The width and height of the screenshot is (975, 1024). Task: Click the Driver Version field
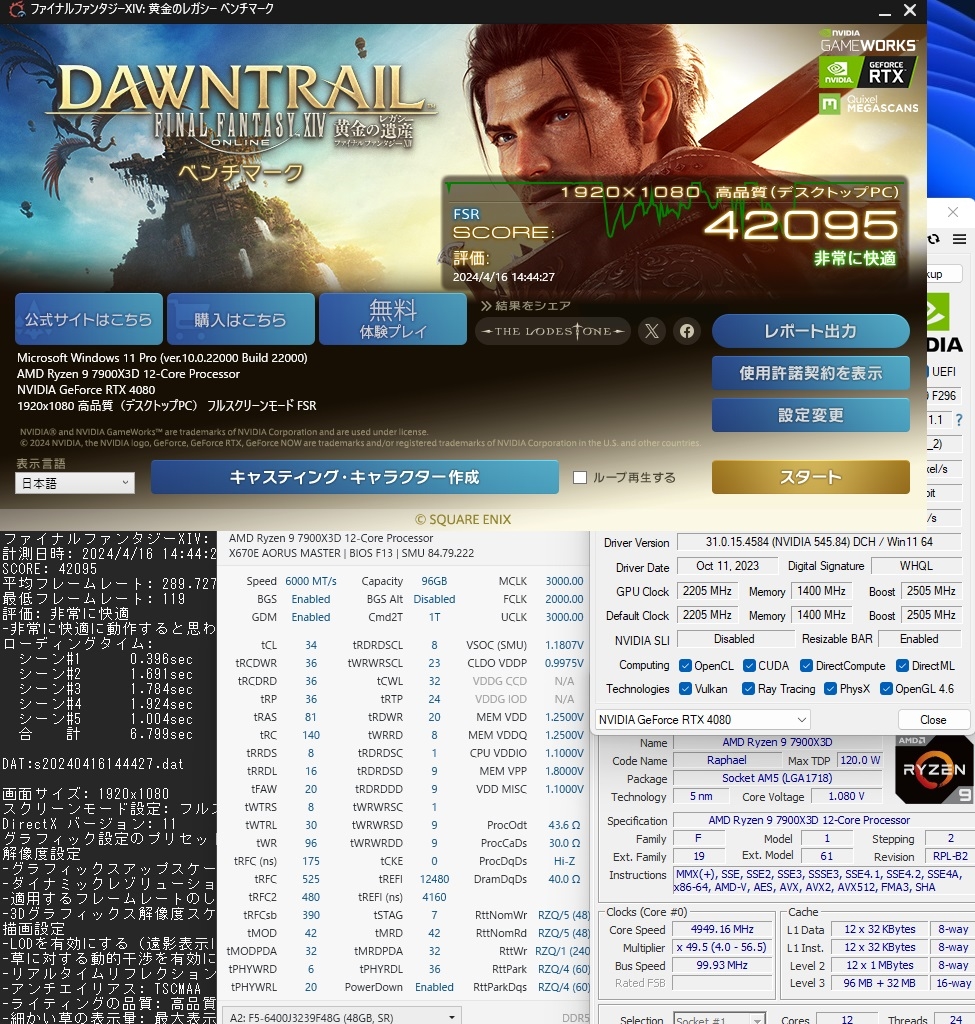coord(819,542)
